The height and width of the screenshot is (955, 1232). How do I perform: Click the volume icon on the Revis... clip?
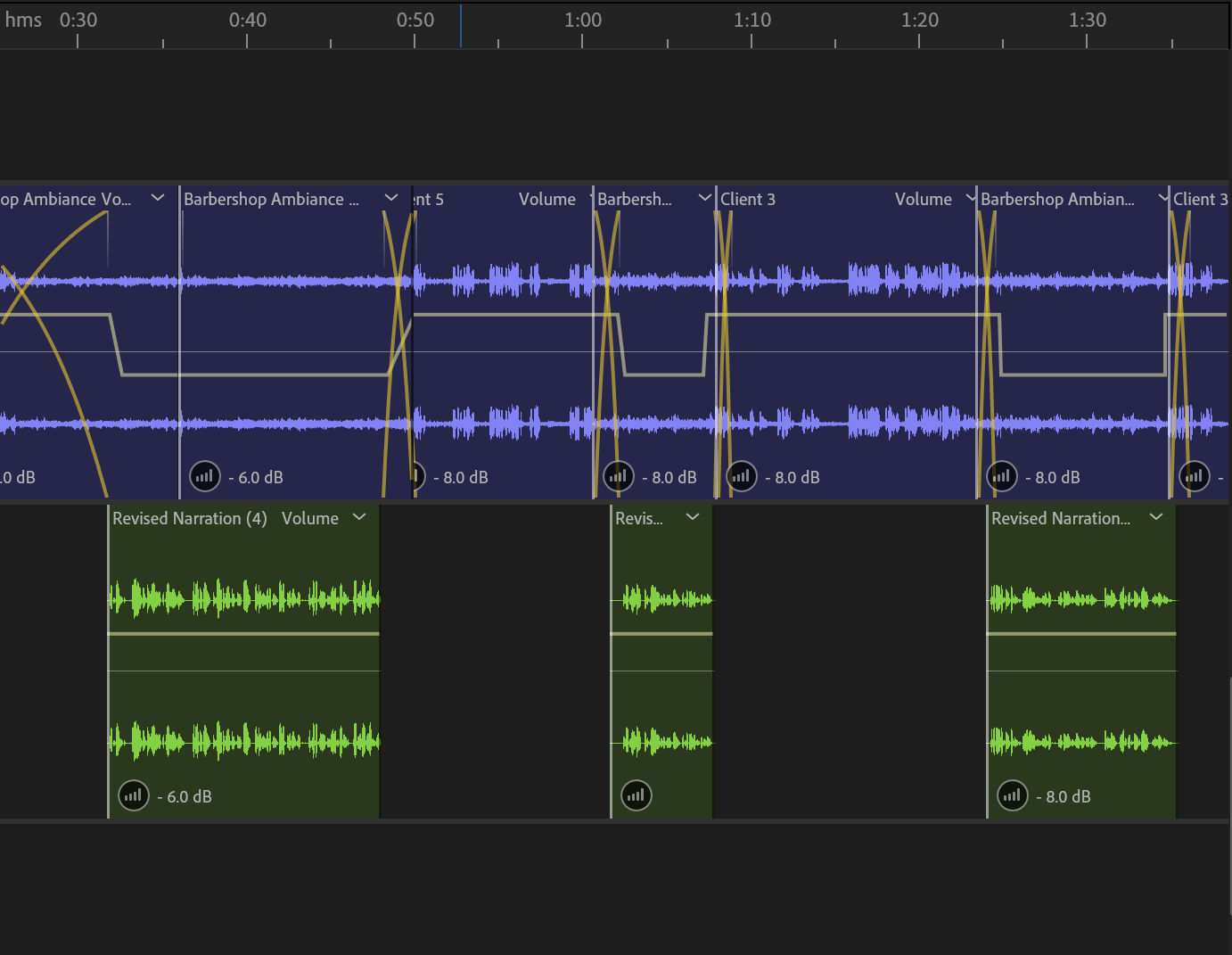(x=637, y=795)
